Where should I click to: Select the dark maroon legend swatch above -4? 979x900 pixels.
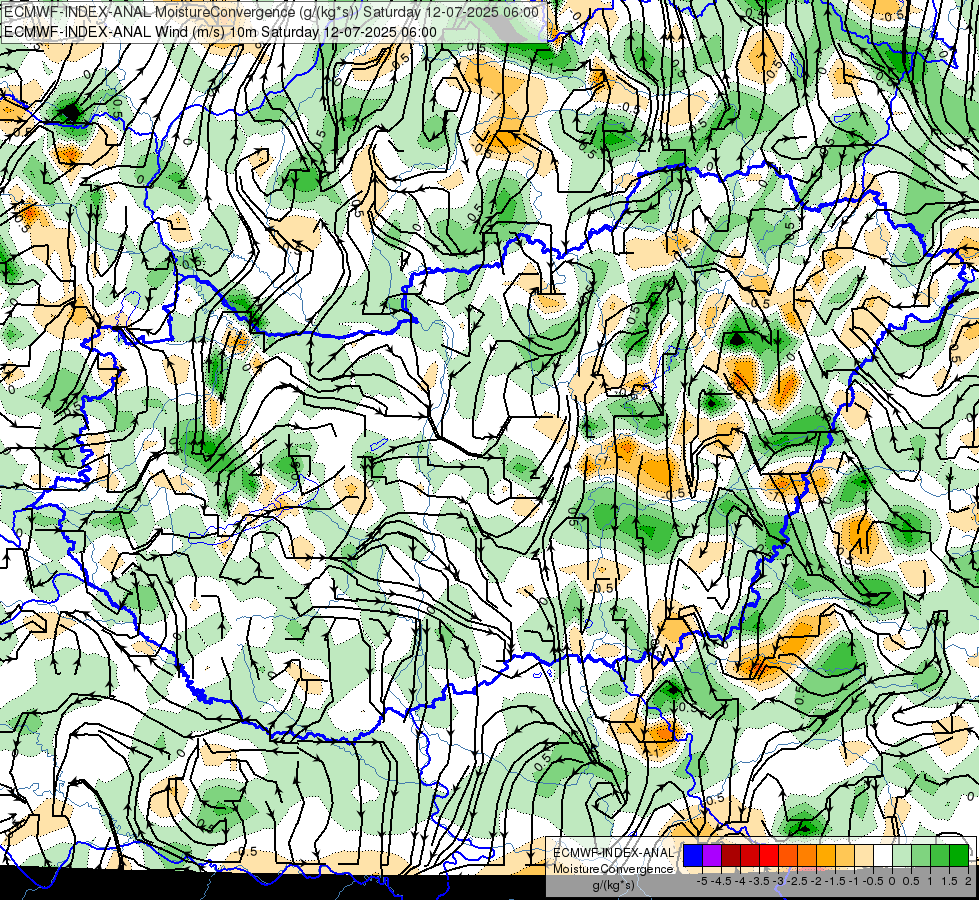731,855
